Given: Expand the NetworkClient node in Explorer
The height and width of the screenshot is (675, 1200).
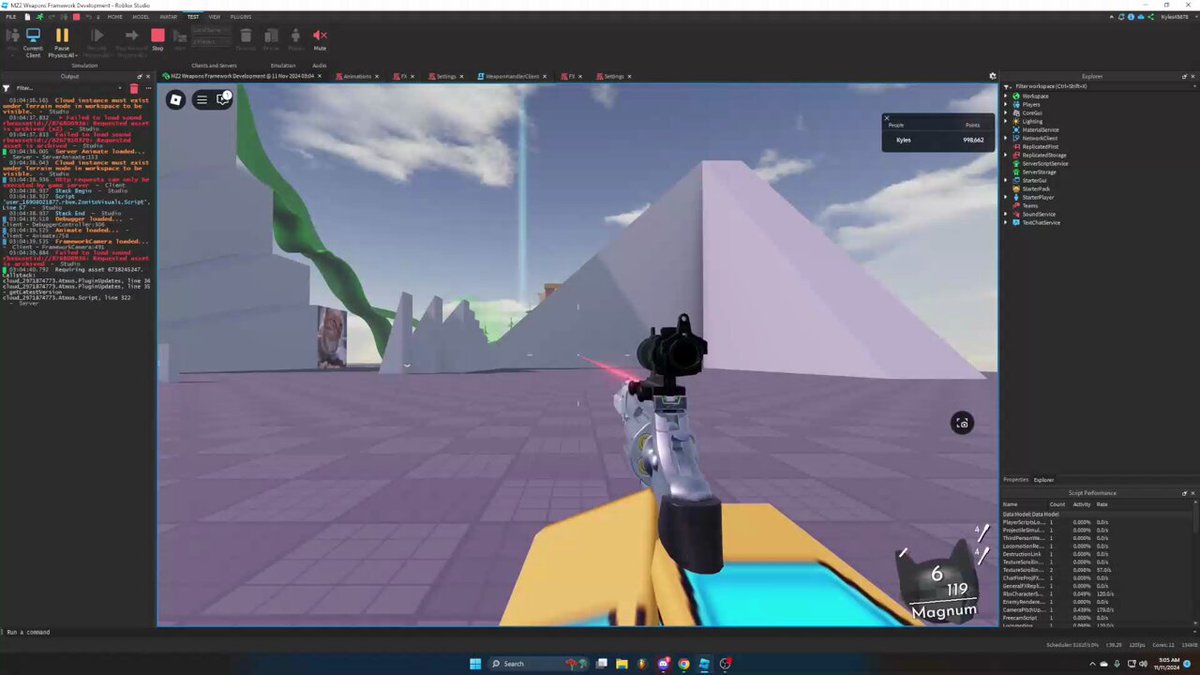Looking at the screenshot, I should [1007, 138].
